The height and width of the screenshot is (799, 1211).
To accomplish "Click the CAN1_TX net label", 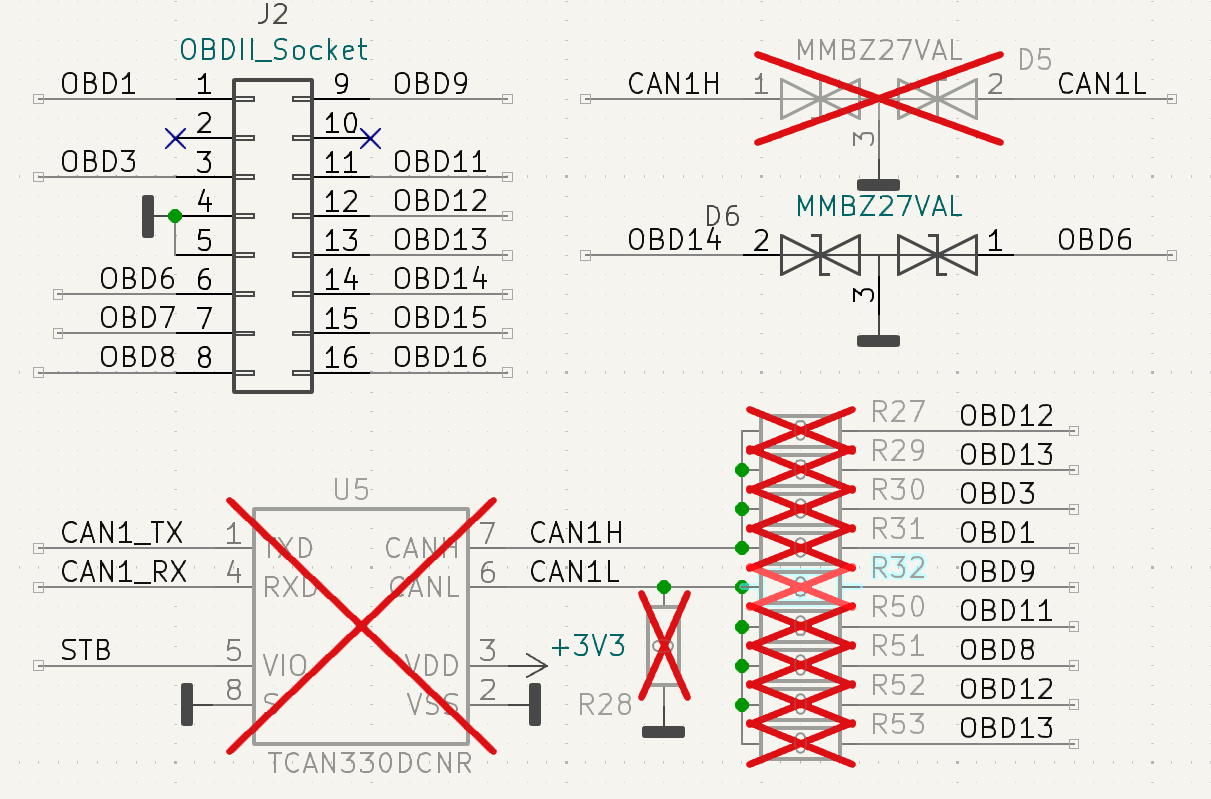I will coord(121,533).
